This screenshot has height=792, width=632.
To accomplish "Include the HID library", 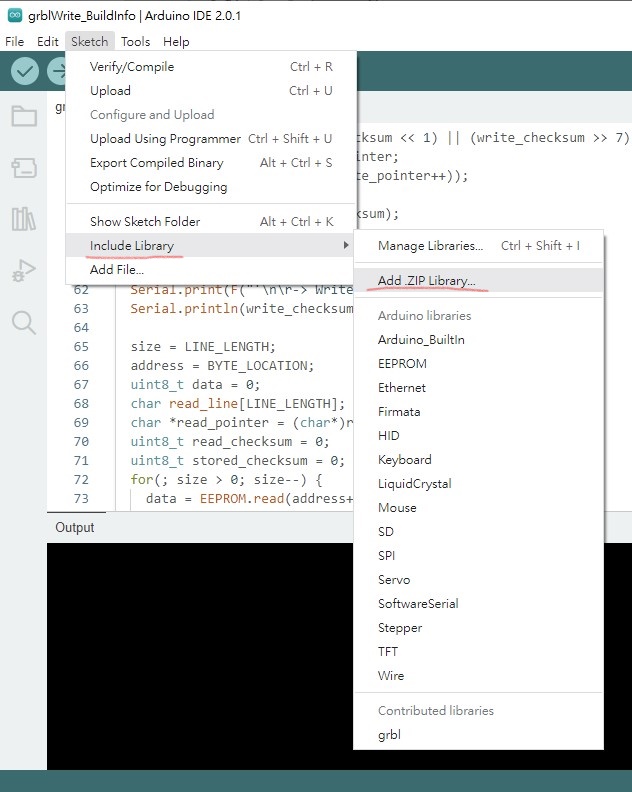I will click(x=478, y=435).
